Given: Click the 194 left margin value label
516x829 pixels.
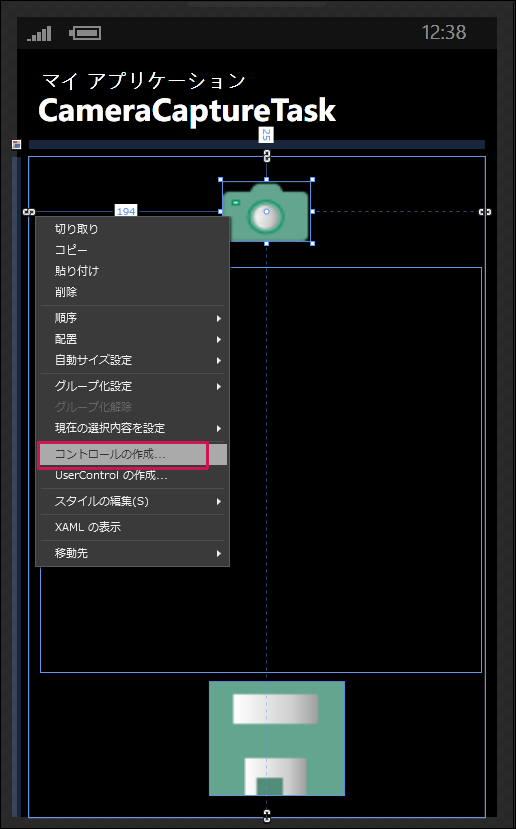Looking at the screenshot, I should [126, 211].
